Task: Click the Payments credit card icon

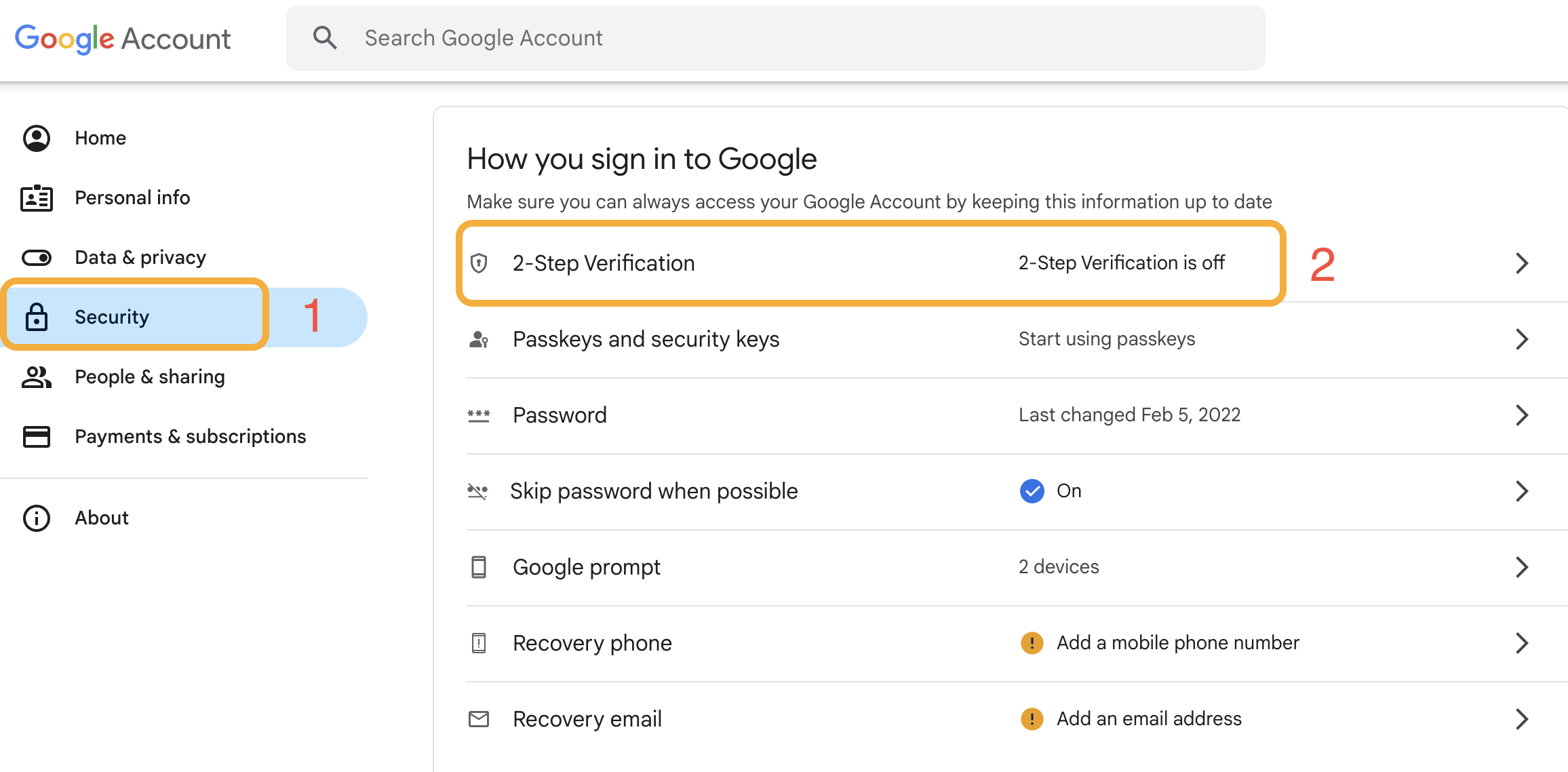Action: tap(37, 437)
